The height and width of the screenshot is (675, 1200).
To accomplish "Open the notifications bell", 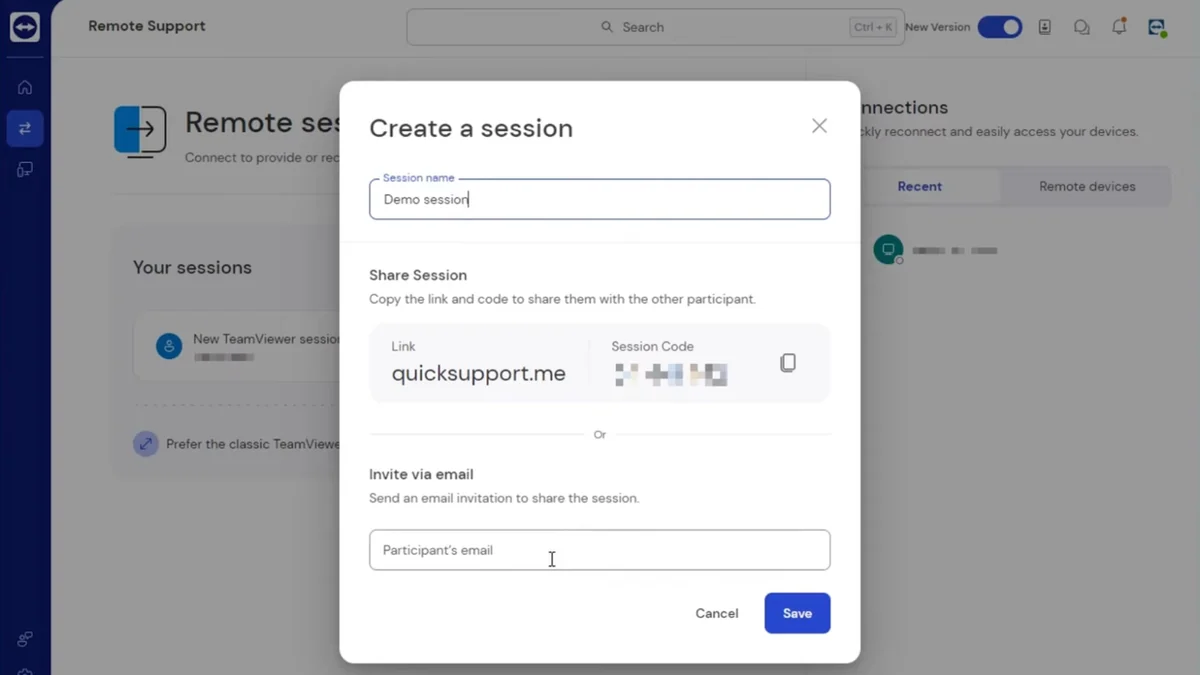I will (x=1119, y=27).
